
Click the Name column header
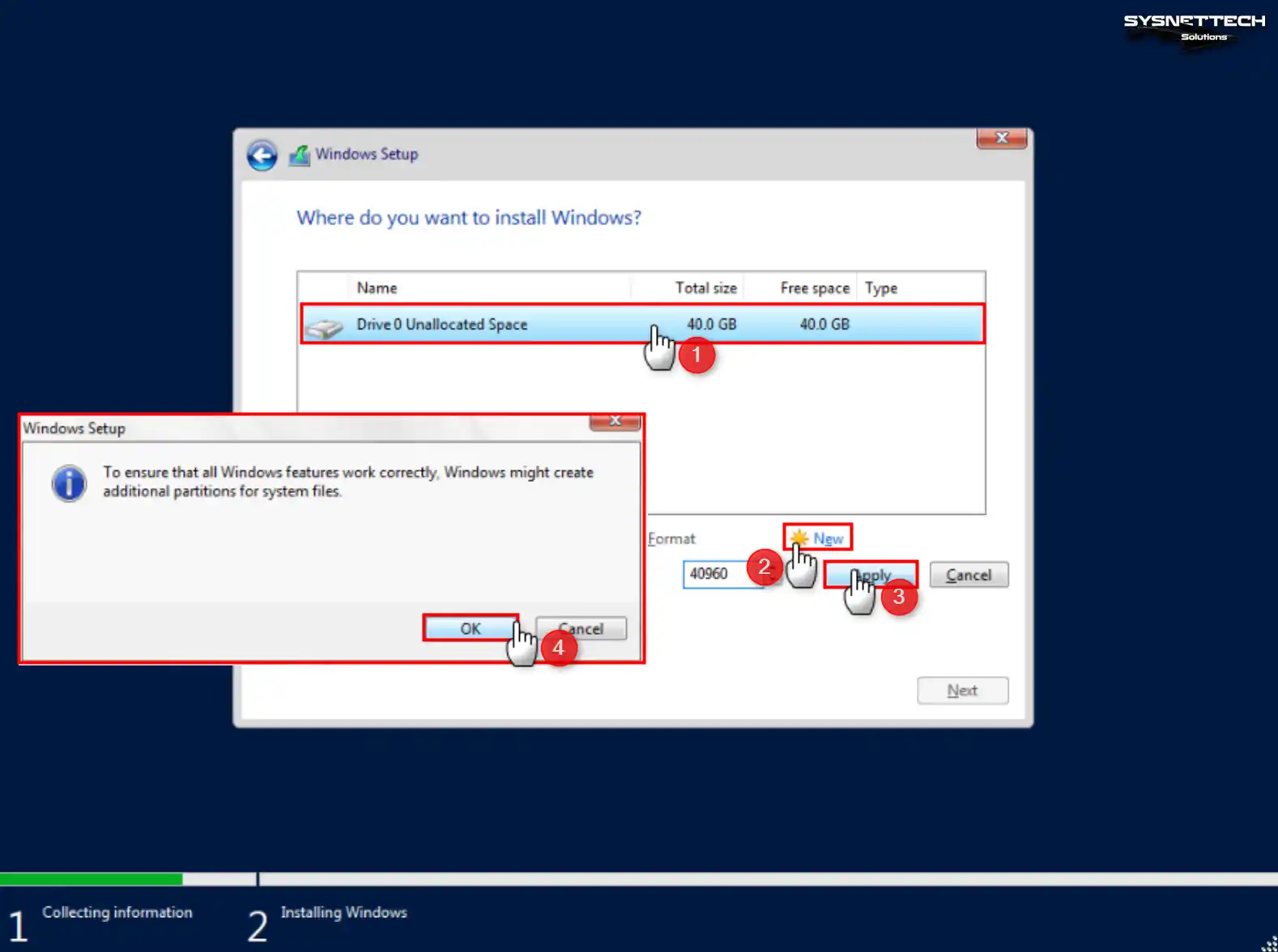click(377, 288)
